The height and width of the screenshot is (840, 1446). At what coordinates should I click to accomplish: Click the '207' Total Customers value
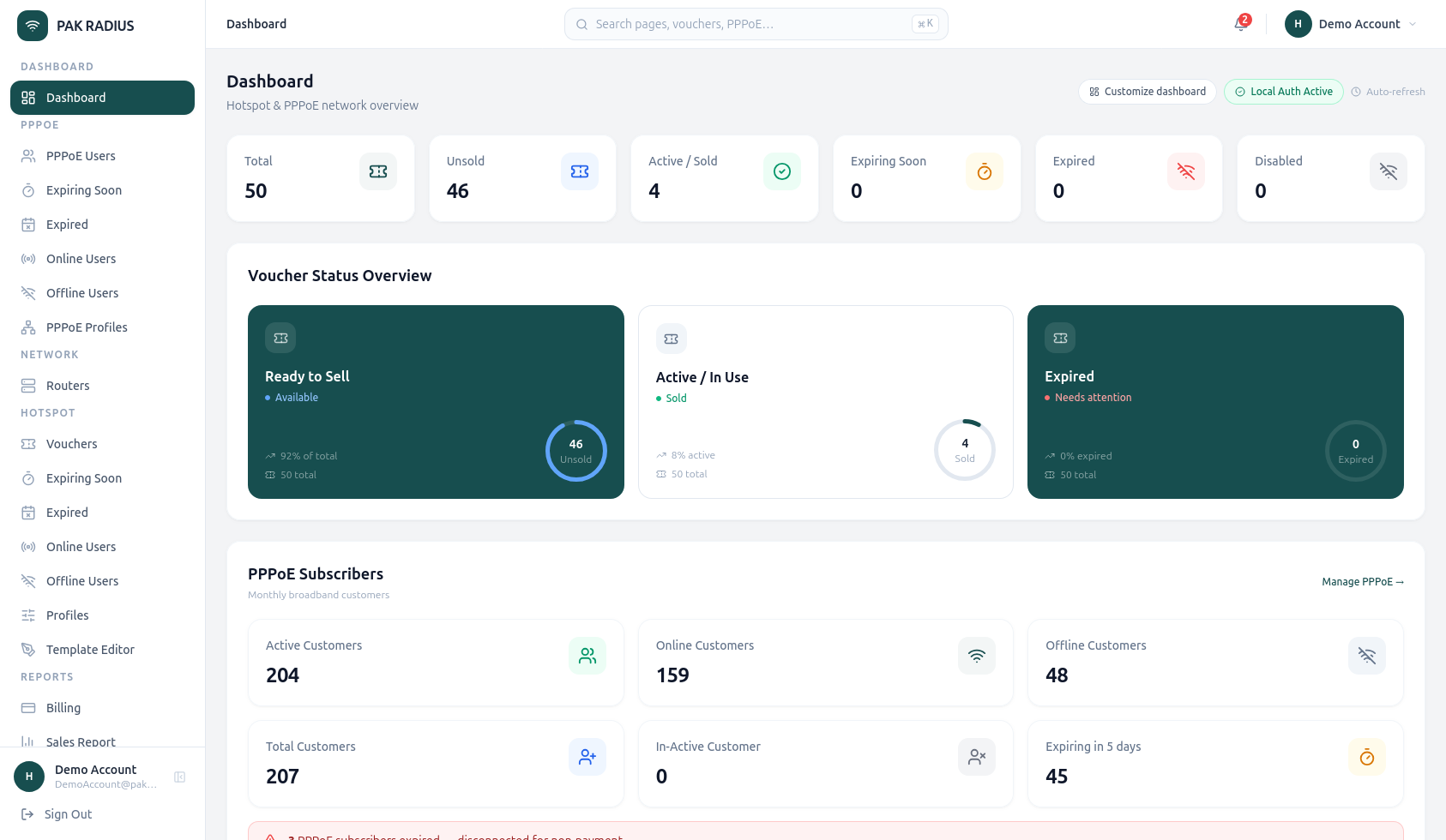click(282, 777)
